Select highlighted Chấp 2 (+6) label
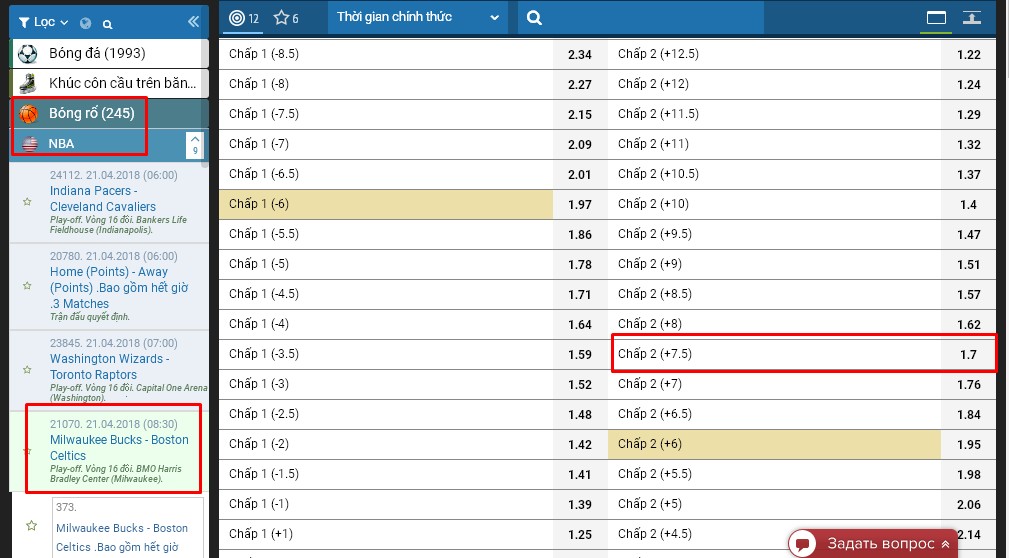Viewport: 1009px width, 558px height. 774,444
